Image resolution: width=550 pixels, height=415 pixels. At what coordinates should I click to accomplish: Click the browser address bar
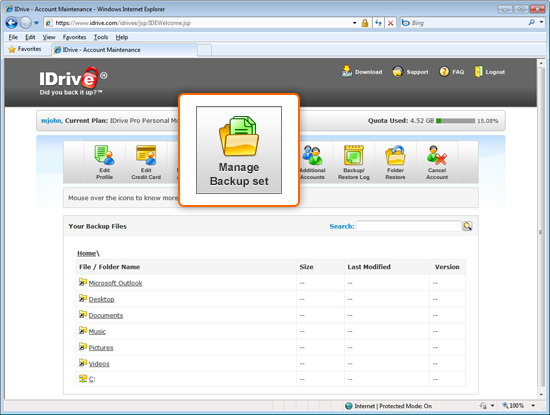198,23
